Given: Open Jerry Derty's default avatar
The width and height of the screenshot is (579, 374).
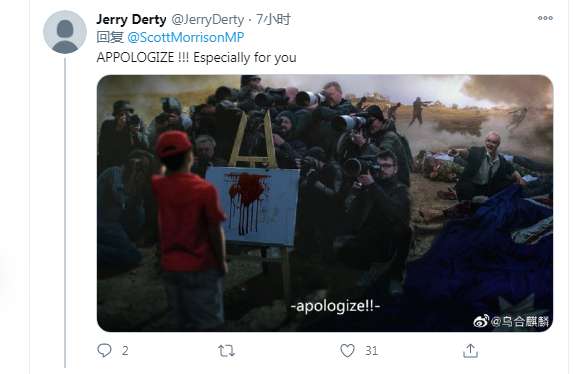Looking at the screenshot, I should click(x=65, y=32).
